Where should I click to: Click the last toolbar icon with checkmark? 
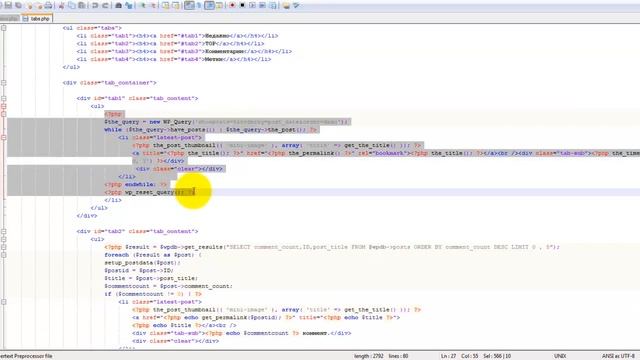296,5
